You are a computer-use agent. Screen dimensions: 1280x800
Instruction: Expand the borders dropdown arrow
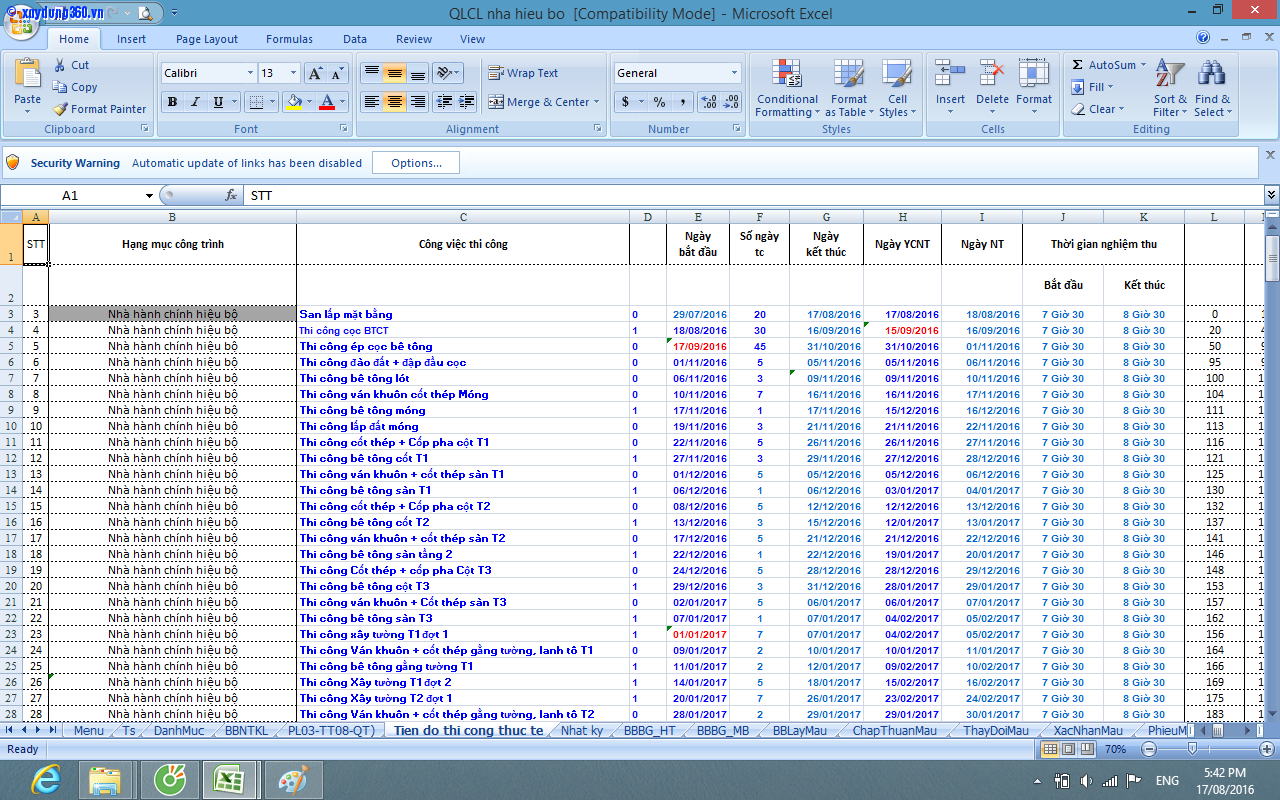click(x=273, y=102)
